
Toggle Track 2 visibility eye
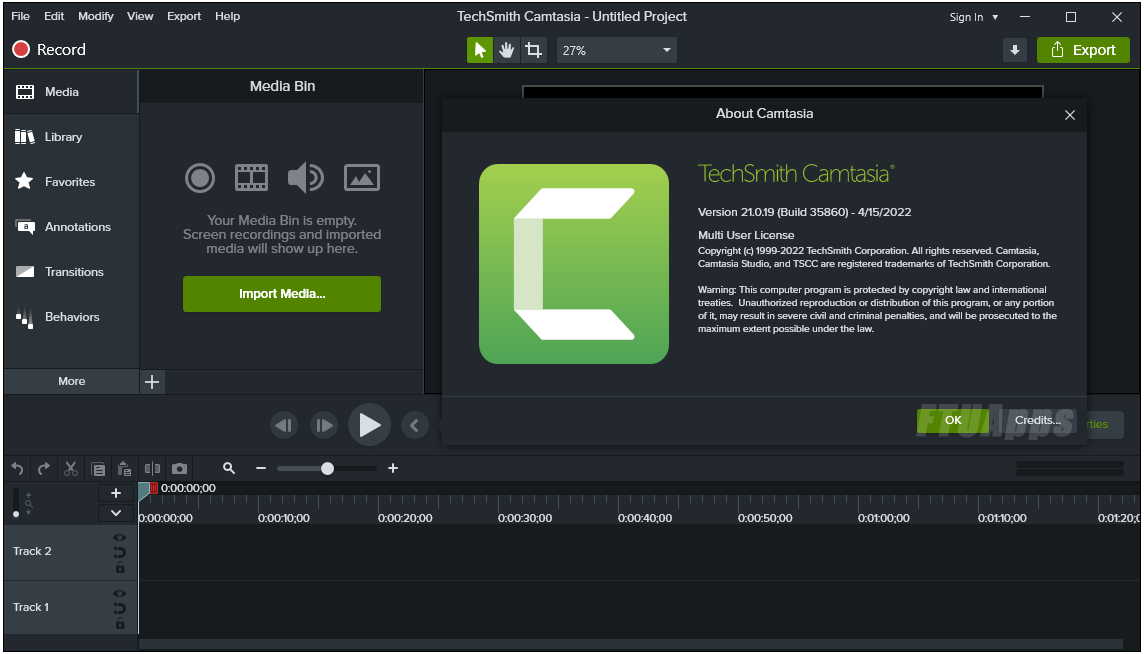tap(120, 538)
